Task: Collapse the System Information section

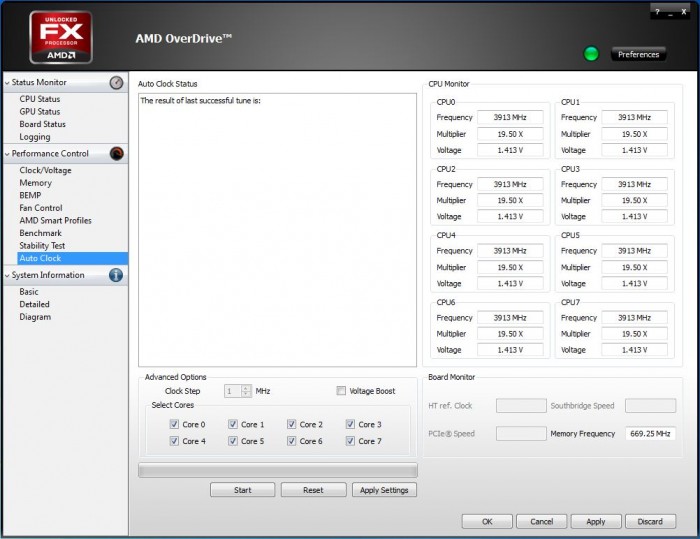Action: [x=7, y=276]
